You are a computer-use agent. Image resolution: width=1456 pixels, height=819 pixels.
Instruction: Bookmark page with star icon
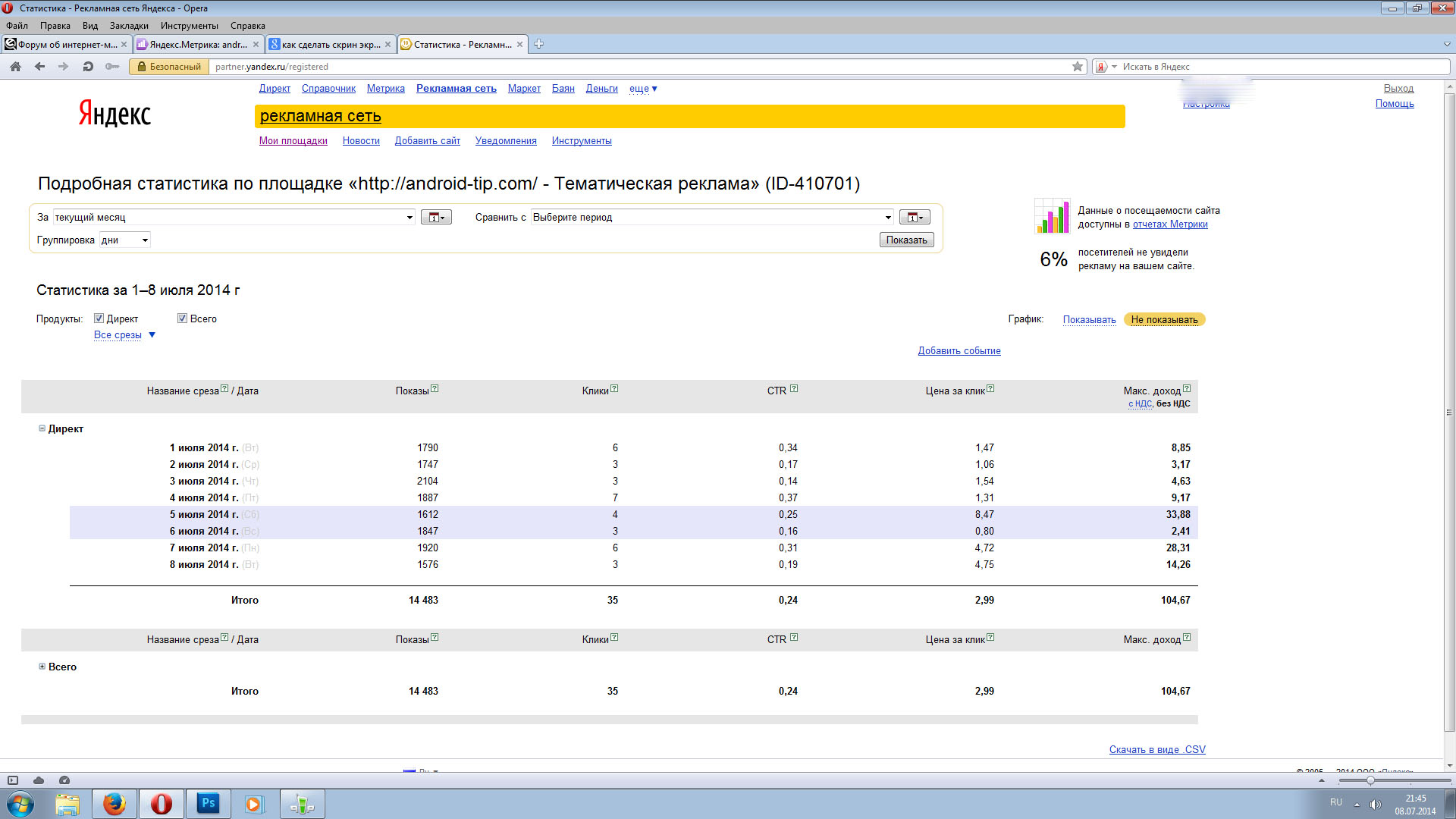(x=1078, y=67)
